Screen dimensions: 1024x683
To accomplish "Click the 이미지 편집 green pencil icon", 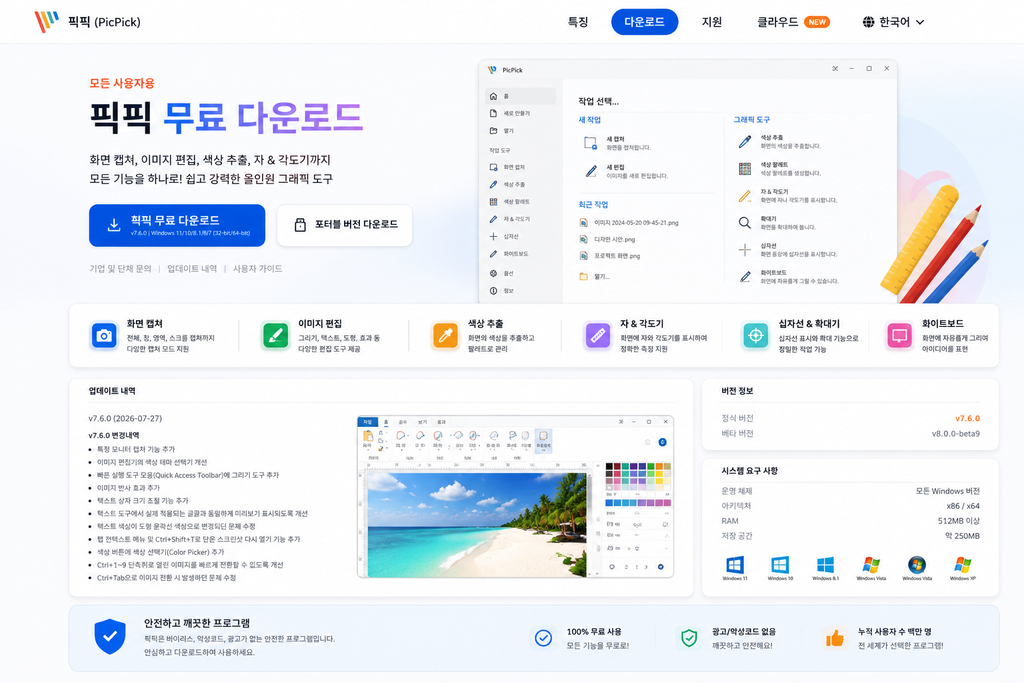I will point(276,336).
